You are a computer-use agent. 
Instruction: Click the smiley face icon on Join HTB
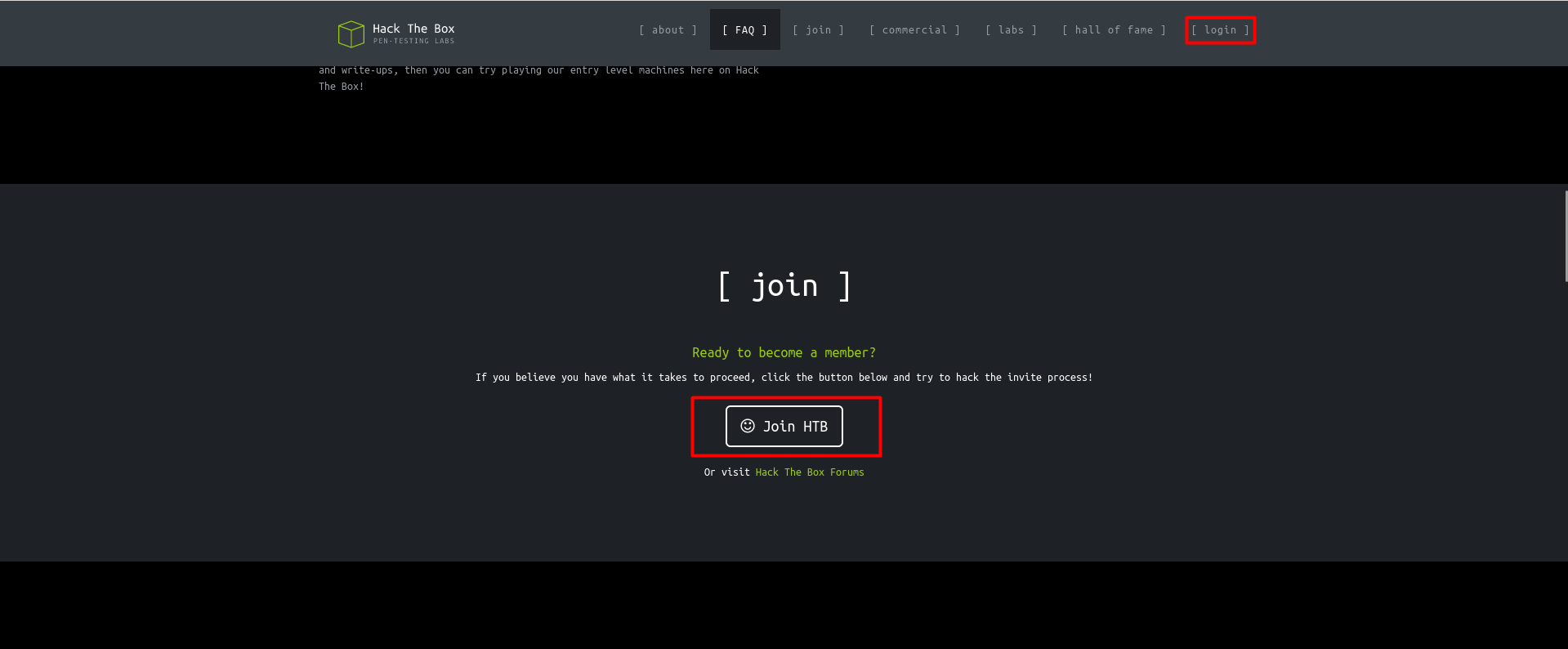point(747,426)
